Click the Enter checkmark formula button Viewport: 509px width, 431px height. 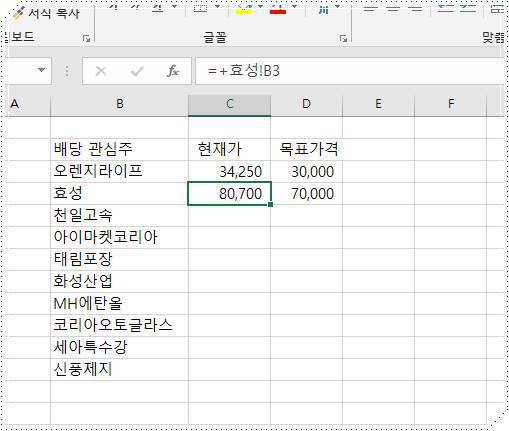pyautogui.click(x=137, y=71)
